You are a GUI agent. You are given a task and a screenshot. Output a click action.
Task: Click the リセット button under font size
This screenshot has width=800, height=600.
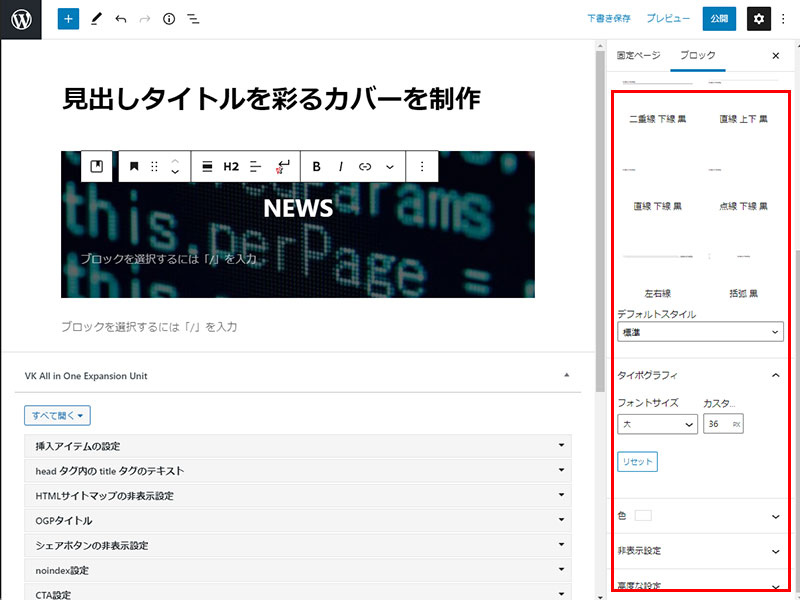[x=637, y=462]
